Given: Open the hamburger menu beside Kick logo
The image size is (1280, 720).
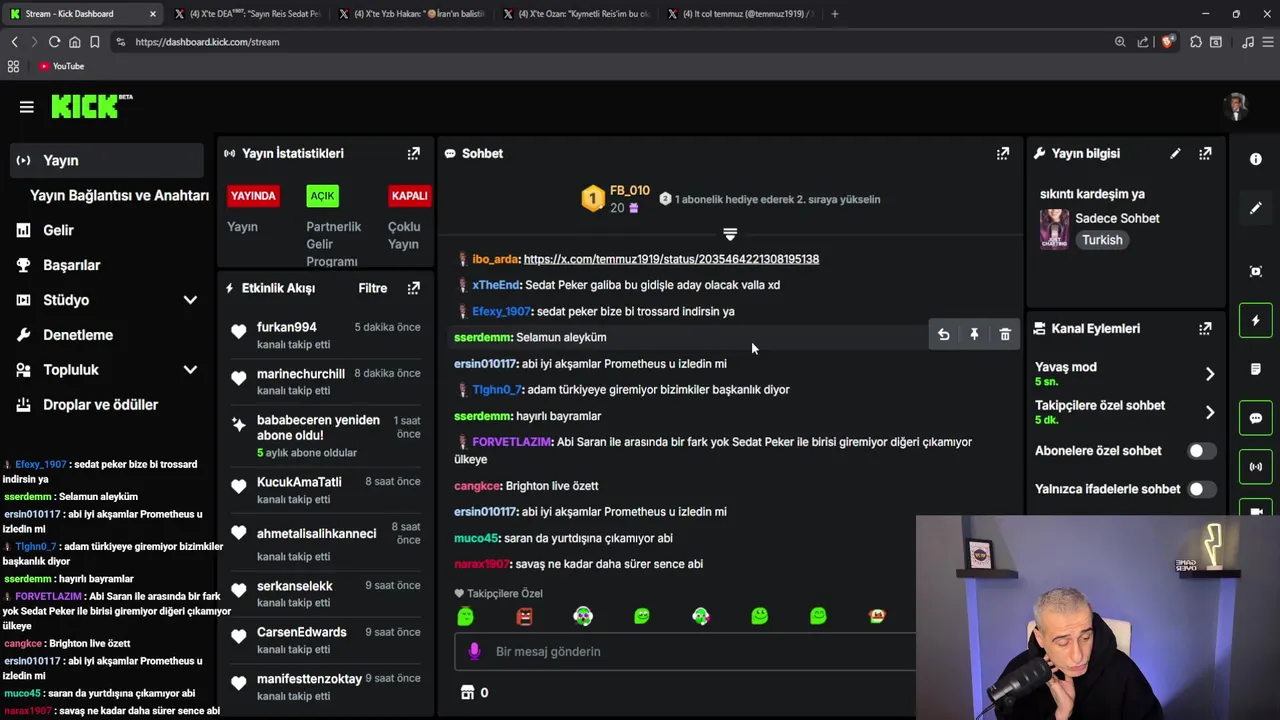Looking at the screenshot, I should (27, 107).
